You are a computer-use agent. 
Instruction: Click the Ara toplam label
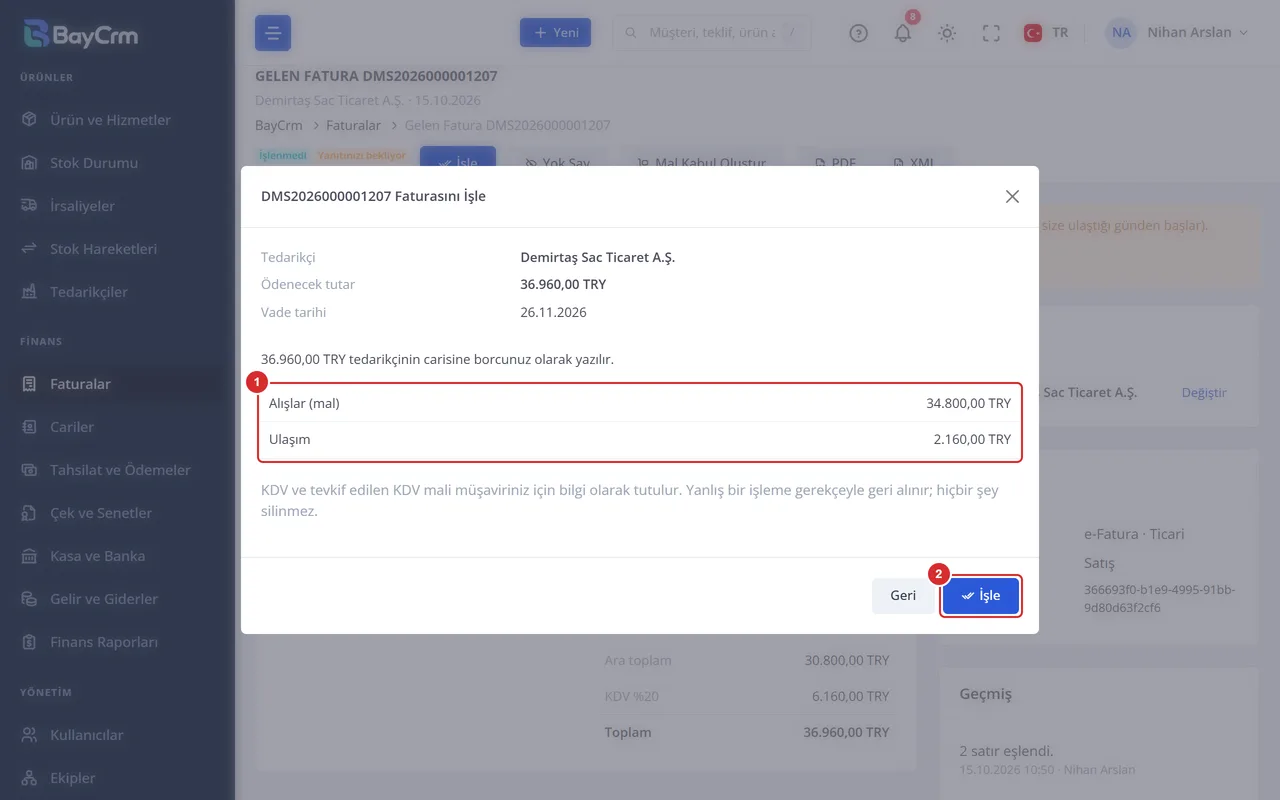tap(638, 660)
